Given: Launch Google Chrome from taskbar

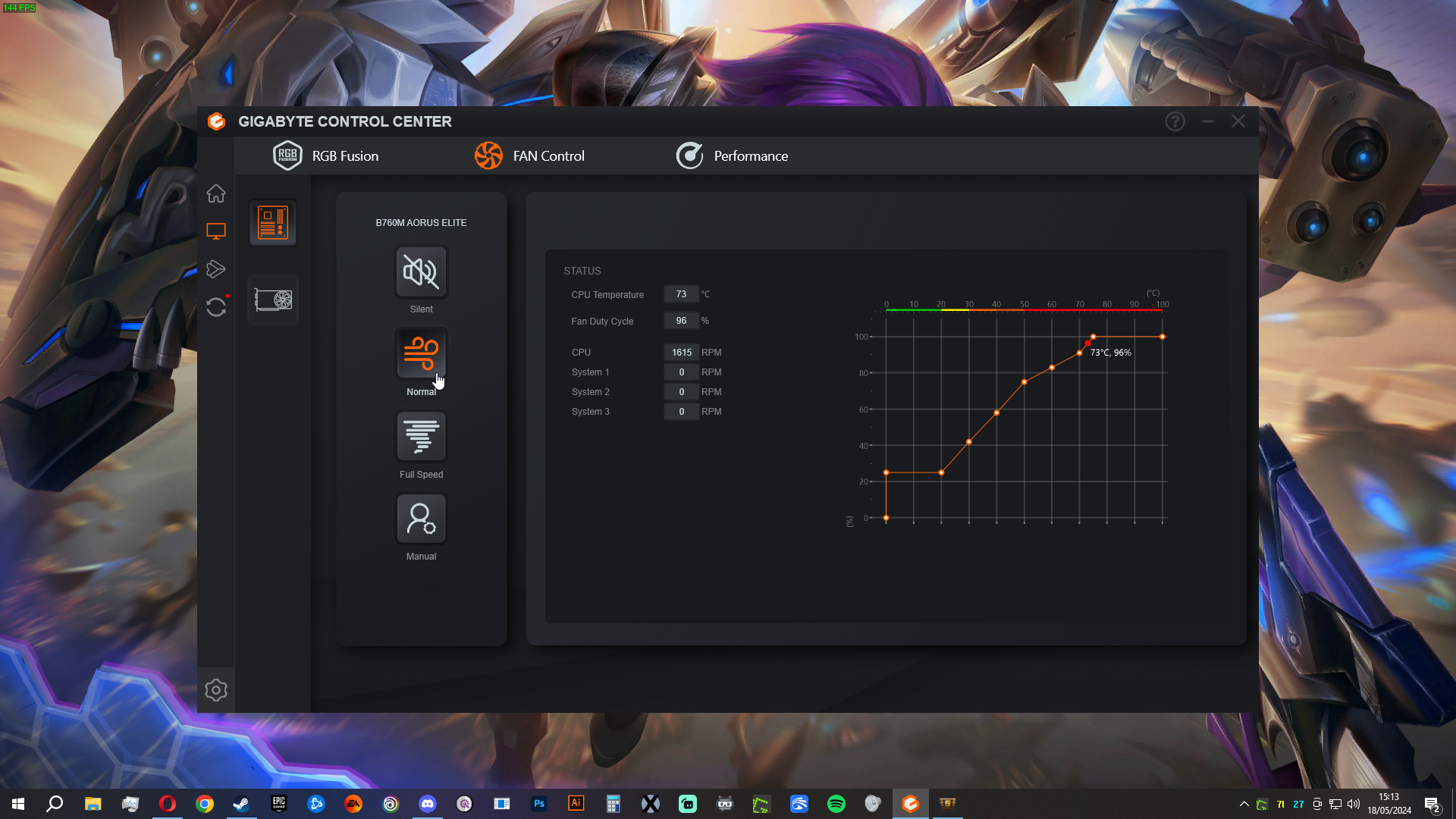Looking at the screenshot, I should point(205,804).
